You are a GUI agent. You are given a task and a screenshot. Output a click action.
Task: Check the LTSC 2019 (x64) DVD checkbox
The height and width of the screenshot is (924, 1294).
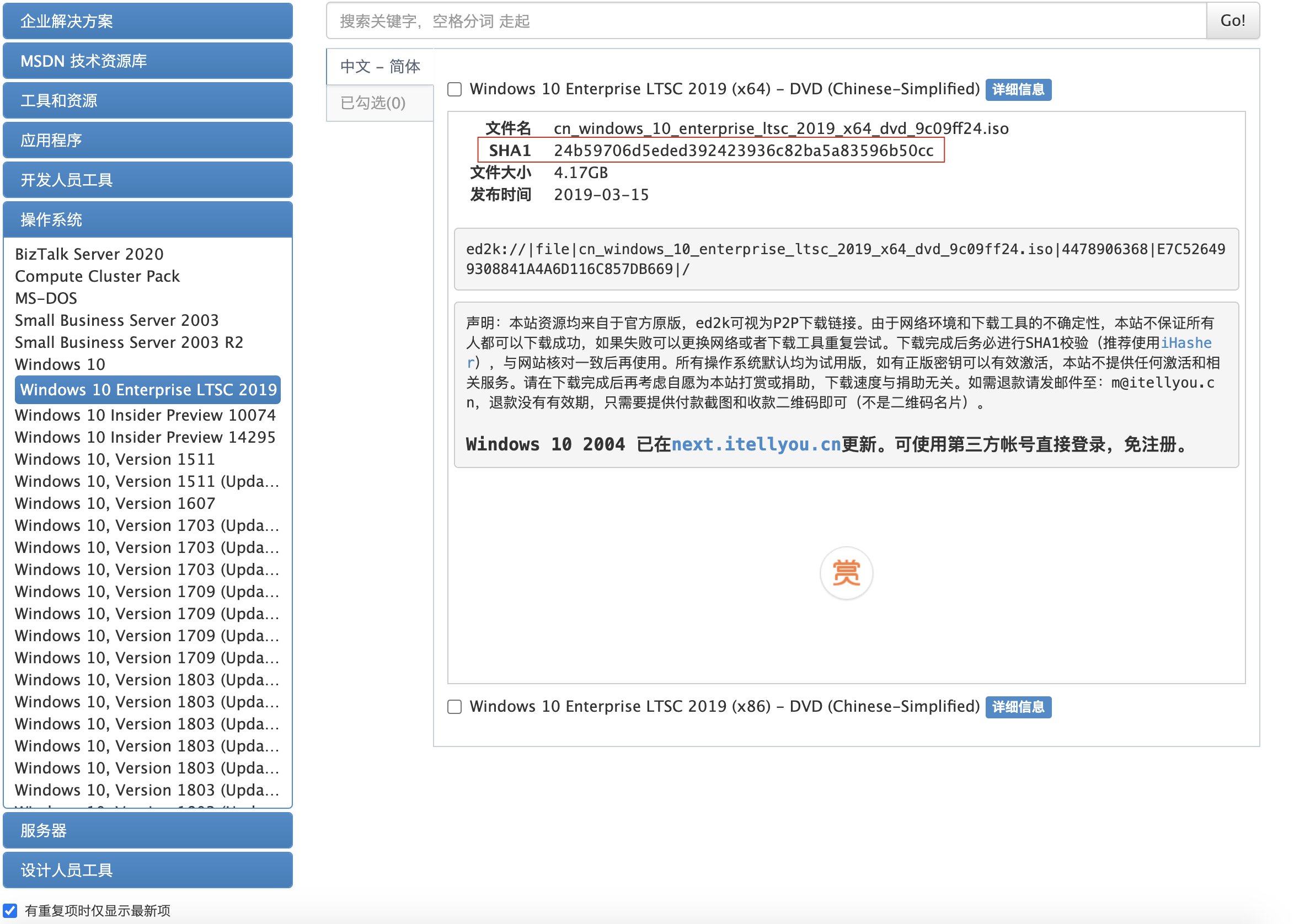(x=454, y=89)
